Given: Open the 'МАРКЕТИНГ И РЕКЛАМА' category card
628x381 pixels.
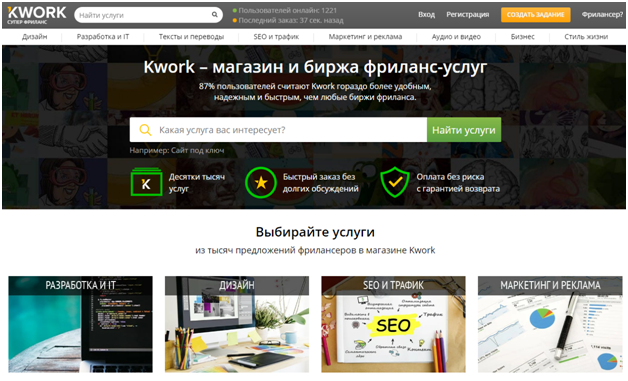Looking at the screenshot, I should (550, 324).
